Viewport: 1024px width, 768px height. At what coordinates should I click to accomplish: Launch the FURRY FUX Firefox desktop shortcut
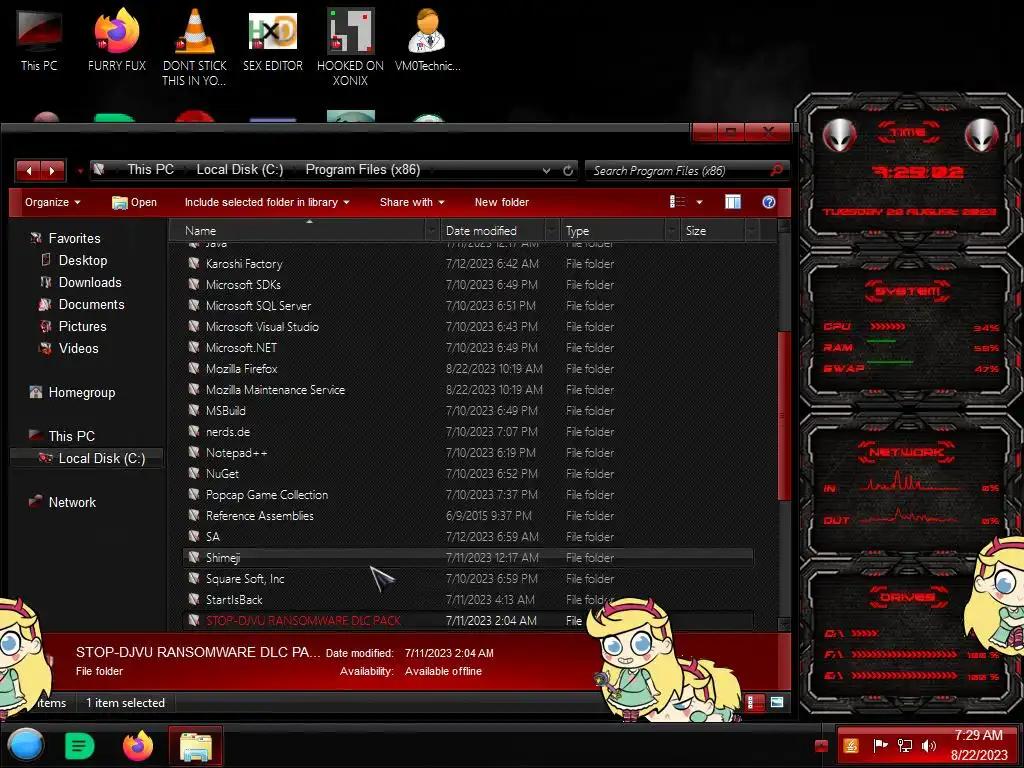click(117, 39)
